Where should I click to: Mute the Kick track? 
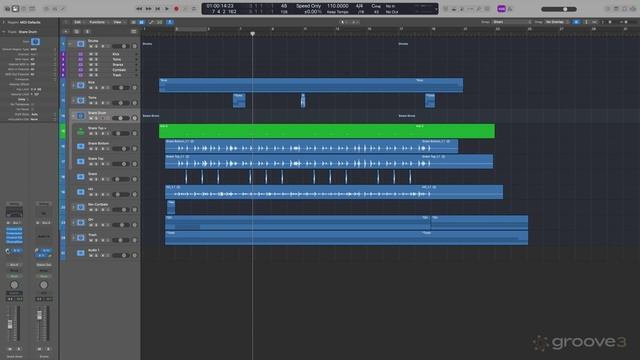click(91, 88)
